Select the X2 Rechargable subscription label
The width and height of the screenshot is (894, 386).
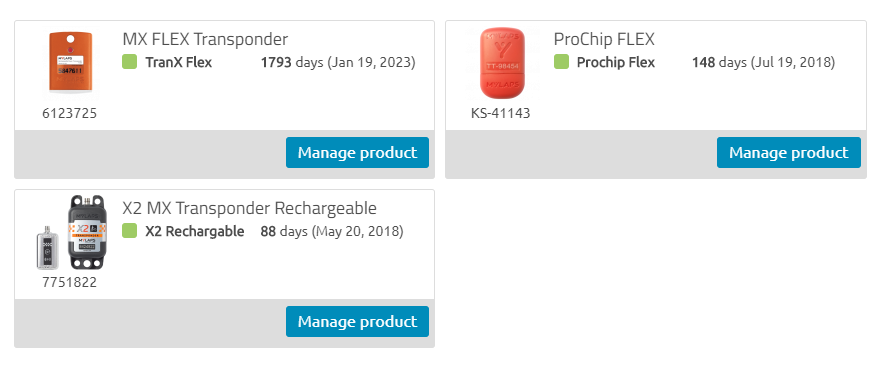point(194,231)
